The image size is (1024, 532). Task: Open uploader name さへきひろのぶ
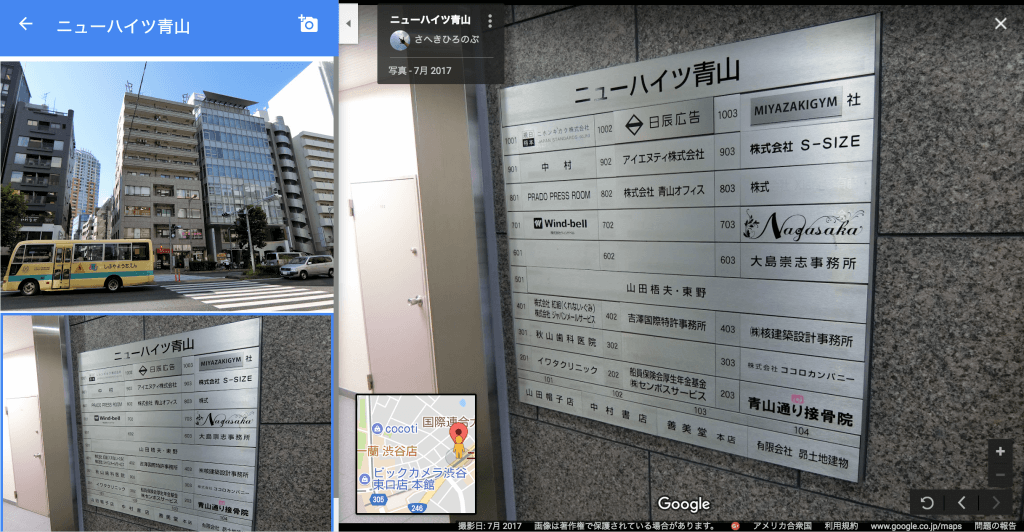pos(447,39)
